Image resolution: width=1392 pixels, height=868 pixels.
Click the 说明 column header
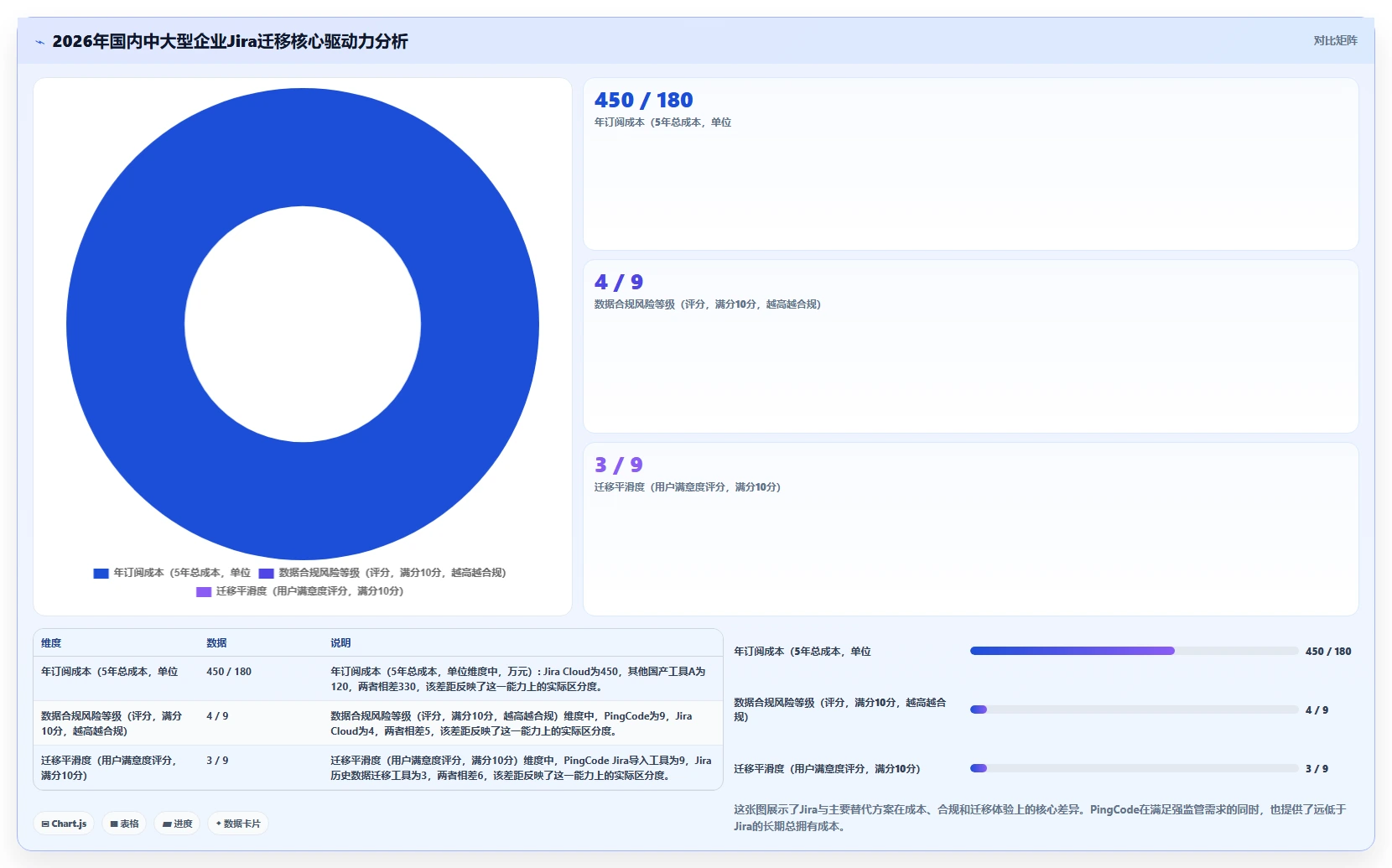click(x=340, y=643)
